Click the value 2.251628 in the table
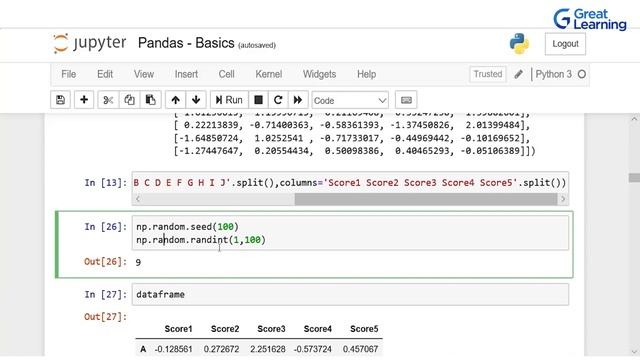Image resolution: width=640 pixels, height=360 pixels. pos(268,349)
